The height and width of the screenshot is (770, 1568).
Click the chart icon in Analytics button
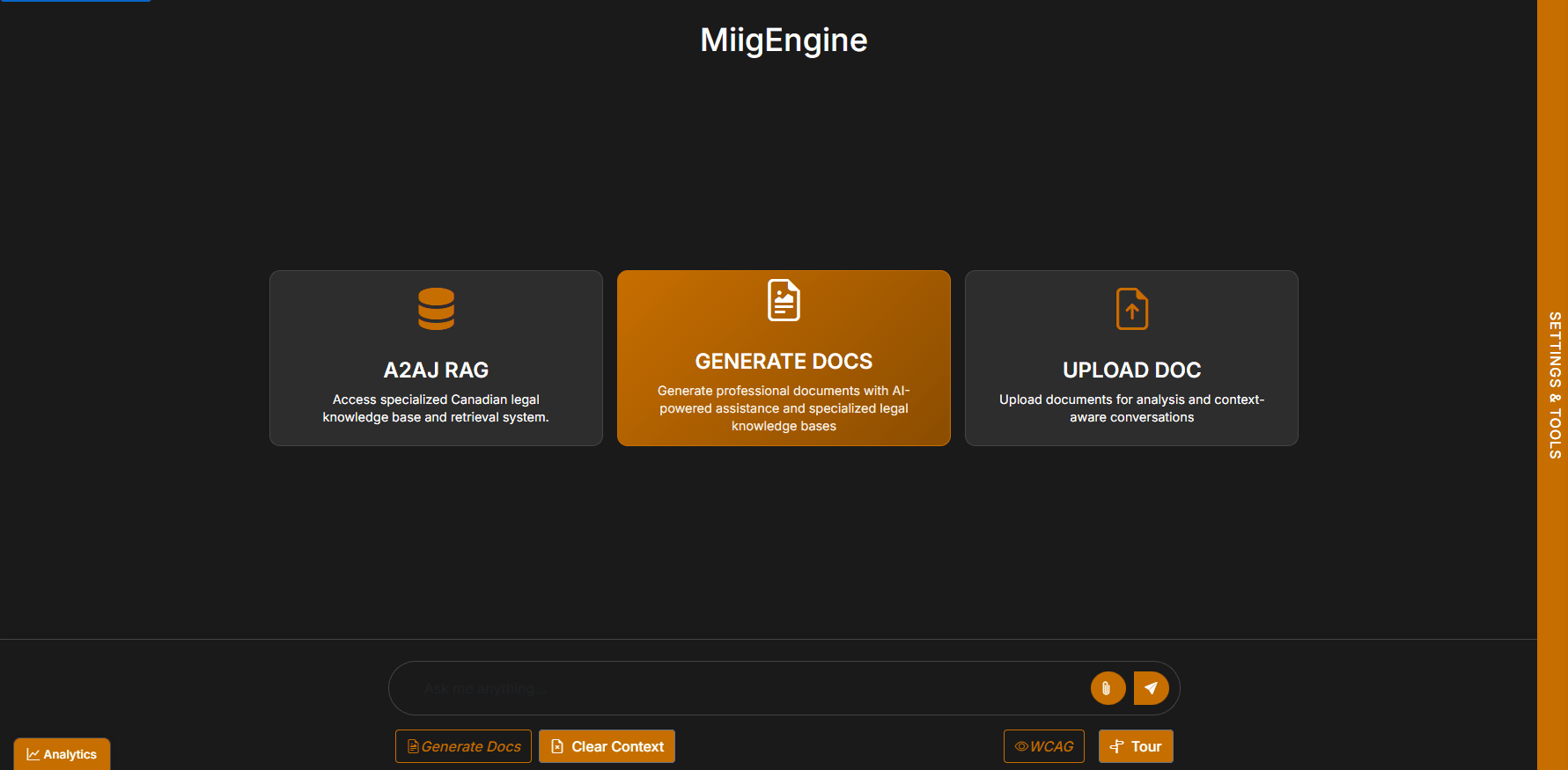tap(33, 754)
